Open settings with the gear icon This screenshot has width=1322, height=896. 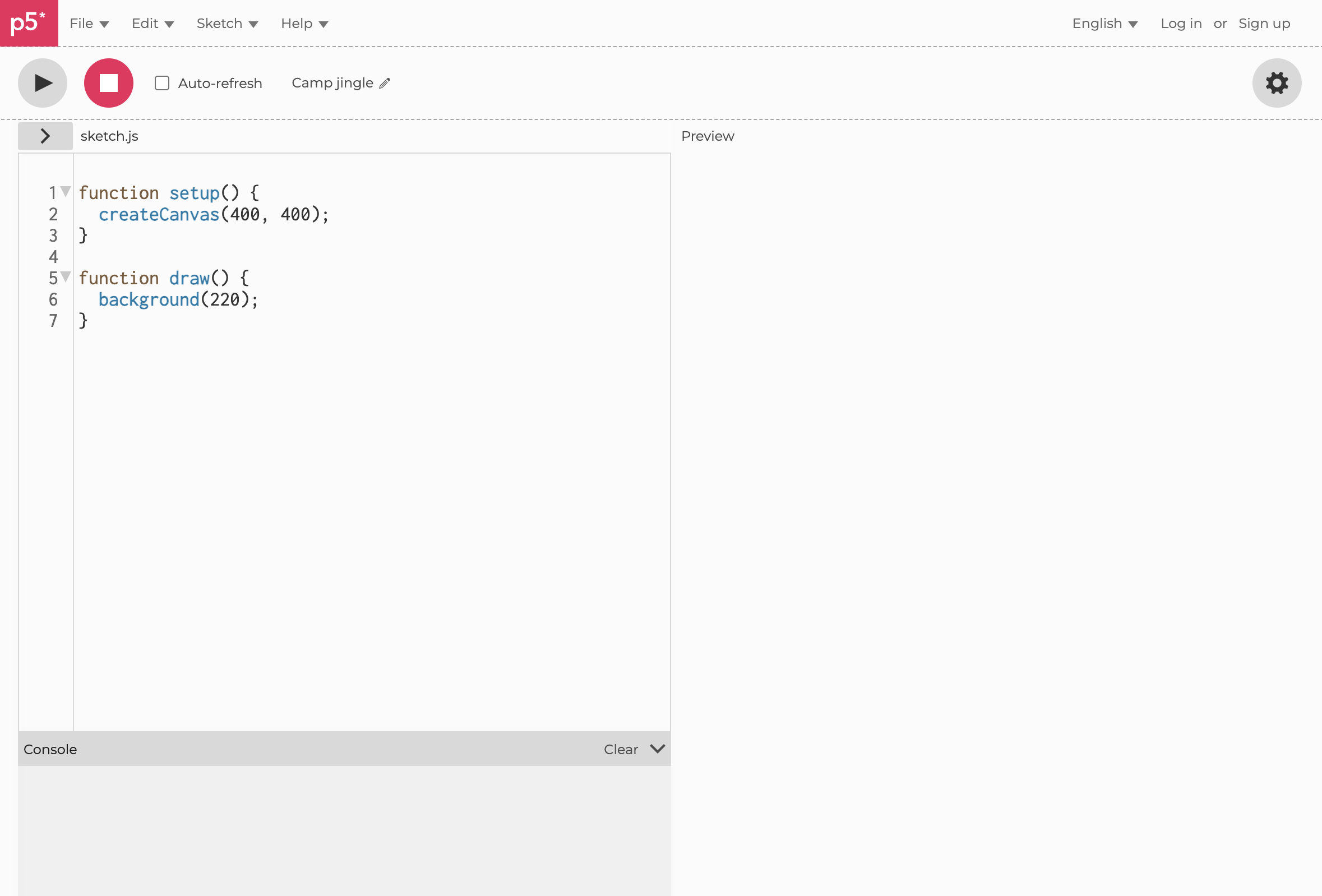click(1277, 83)
